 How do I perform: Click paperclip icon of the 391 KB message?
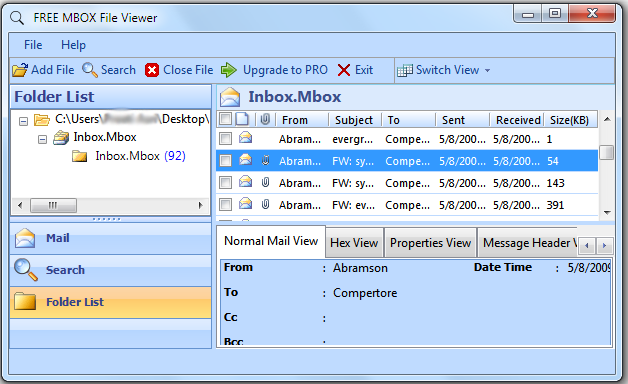(x=265, y=205)
